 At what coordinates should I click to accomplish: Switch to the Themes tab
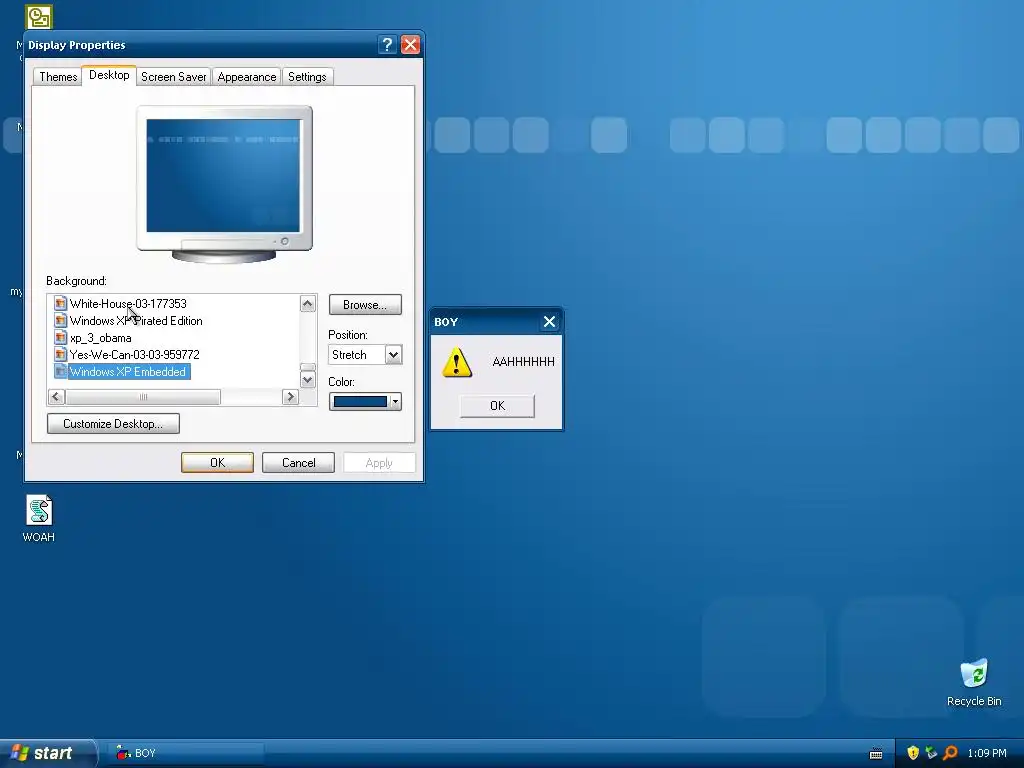[58, 76]
